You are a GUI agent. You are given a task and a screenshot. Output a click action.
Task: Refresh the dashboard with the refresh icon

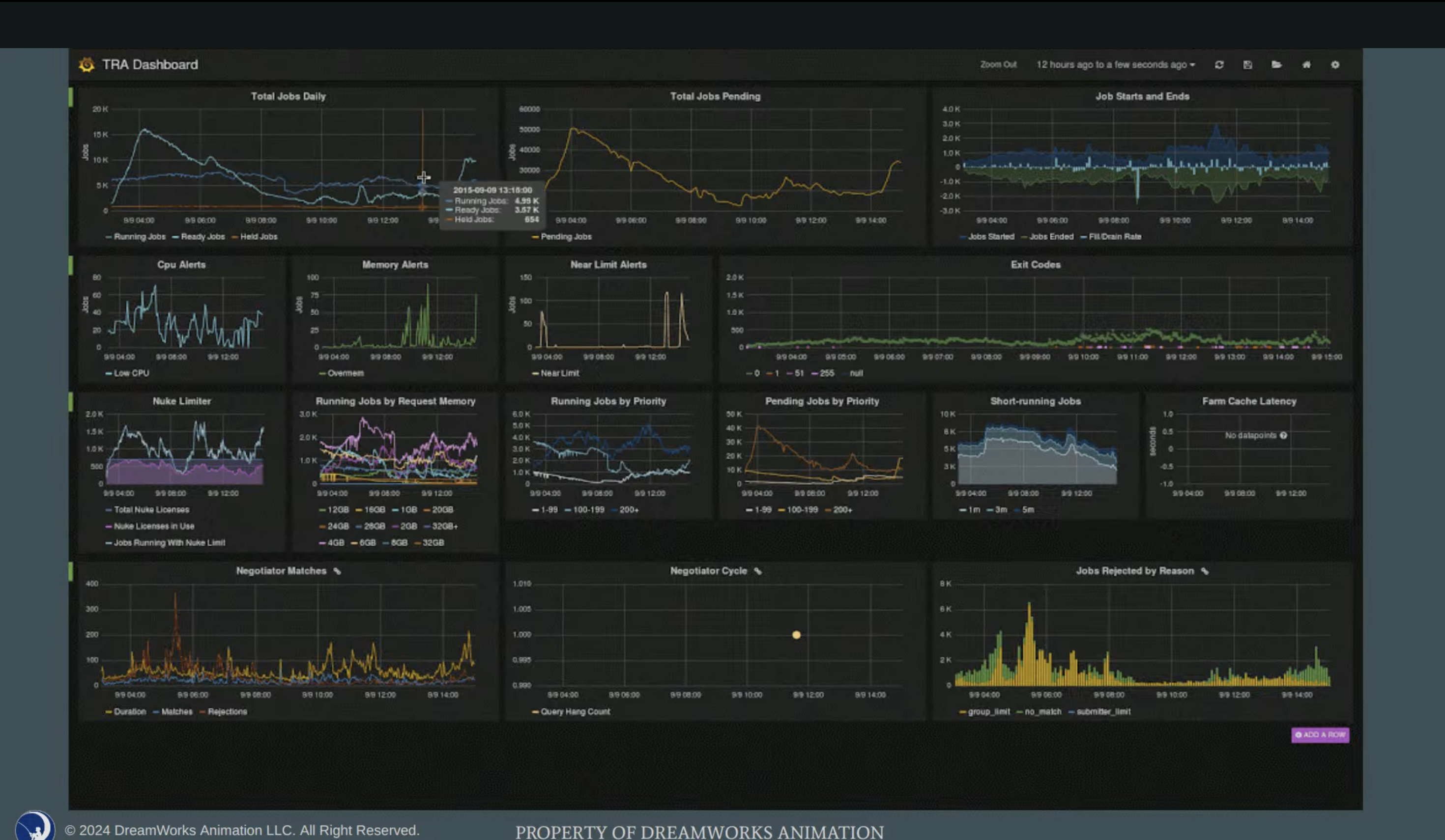point(1219,65)
